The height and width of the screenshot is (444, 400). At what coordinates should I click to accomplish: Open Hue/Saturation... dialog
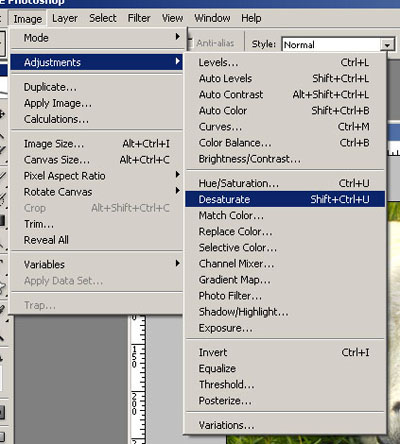(285, 183)
